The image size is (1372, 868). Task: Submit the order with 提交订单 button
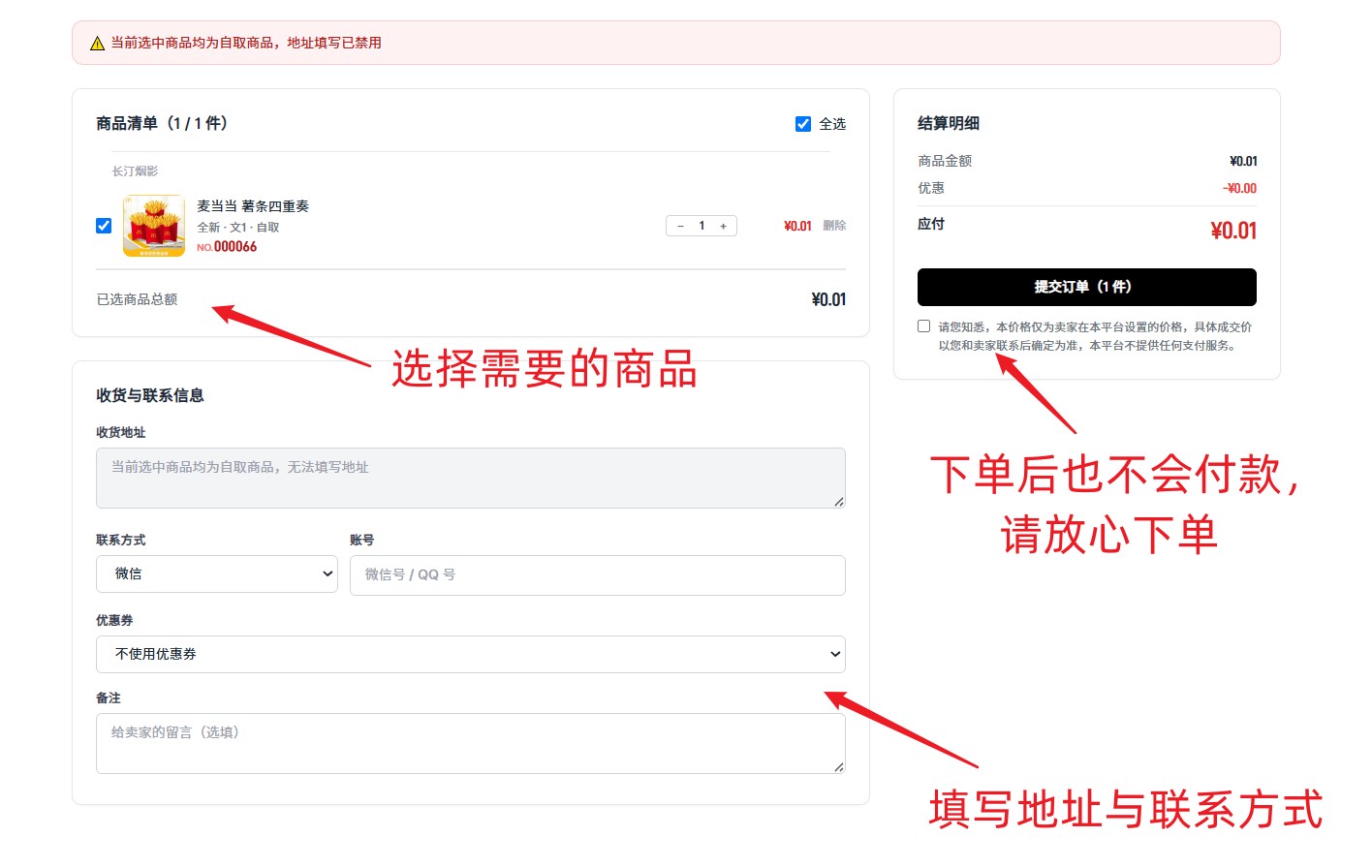1086,287
